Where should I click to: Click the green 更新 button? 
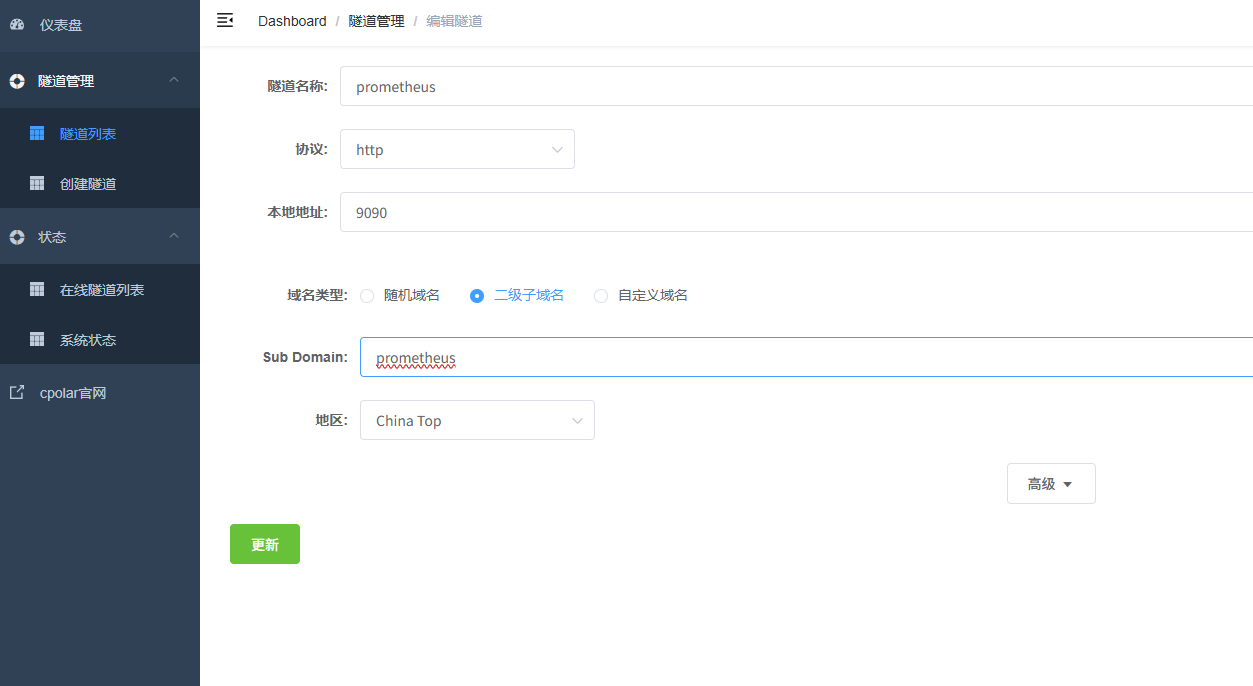point(265,544)
